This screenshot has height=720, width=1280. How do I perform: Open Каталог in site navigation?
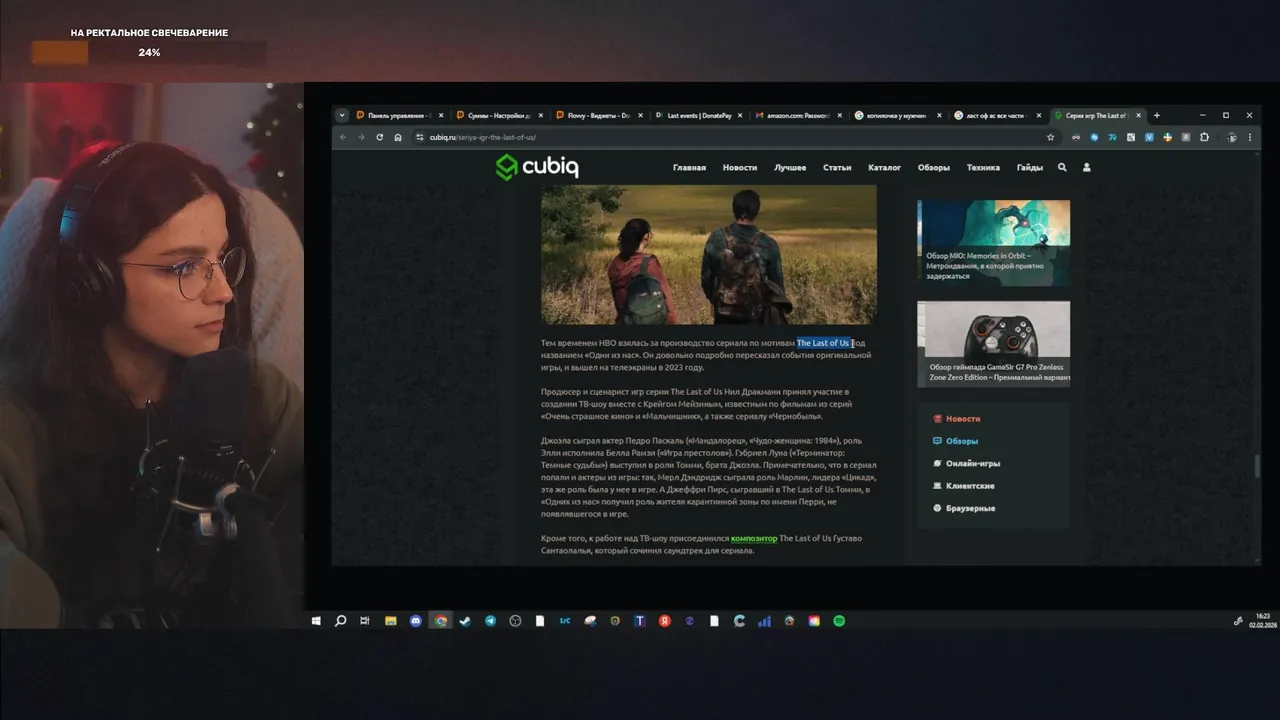point(884,168)
